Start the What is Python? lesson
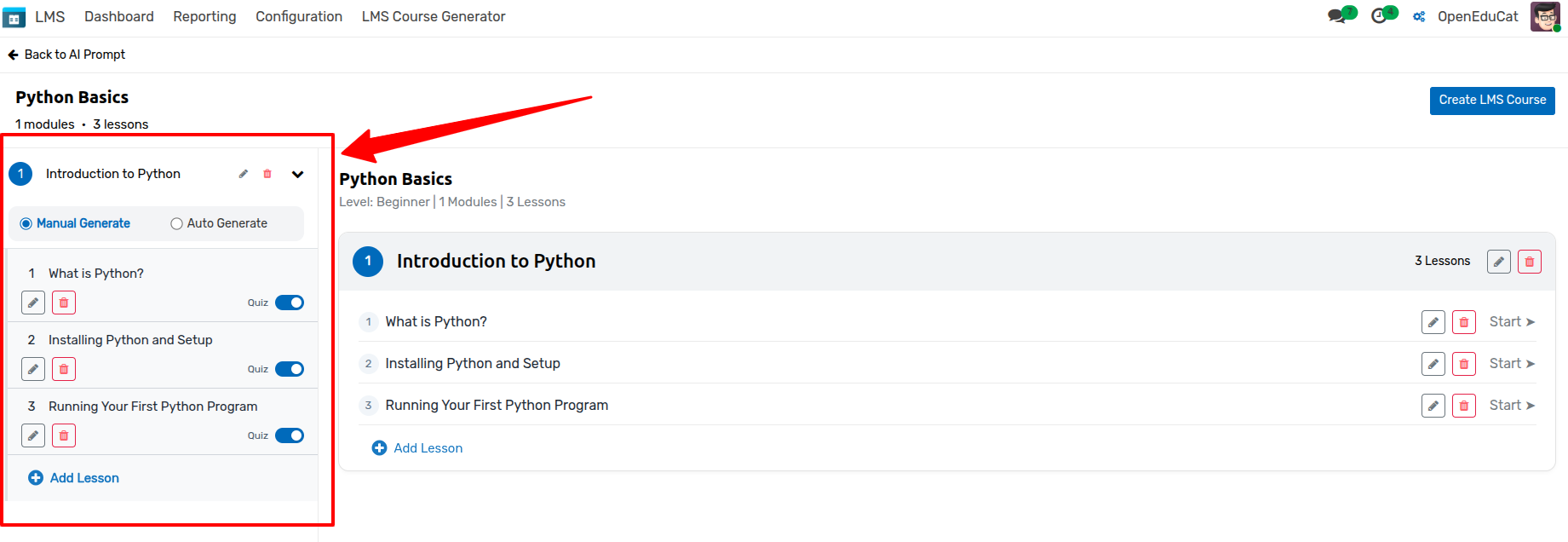1568x542 pixels. (x=1512, y=322)
